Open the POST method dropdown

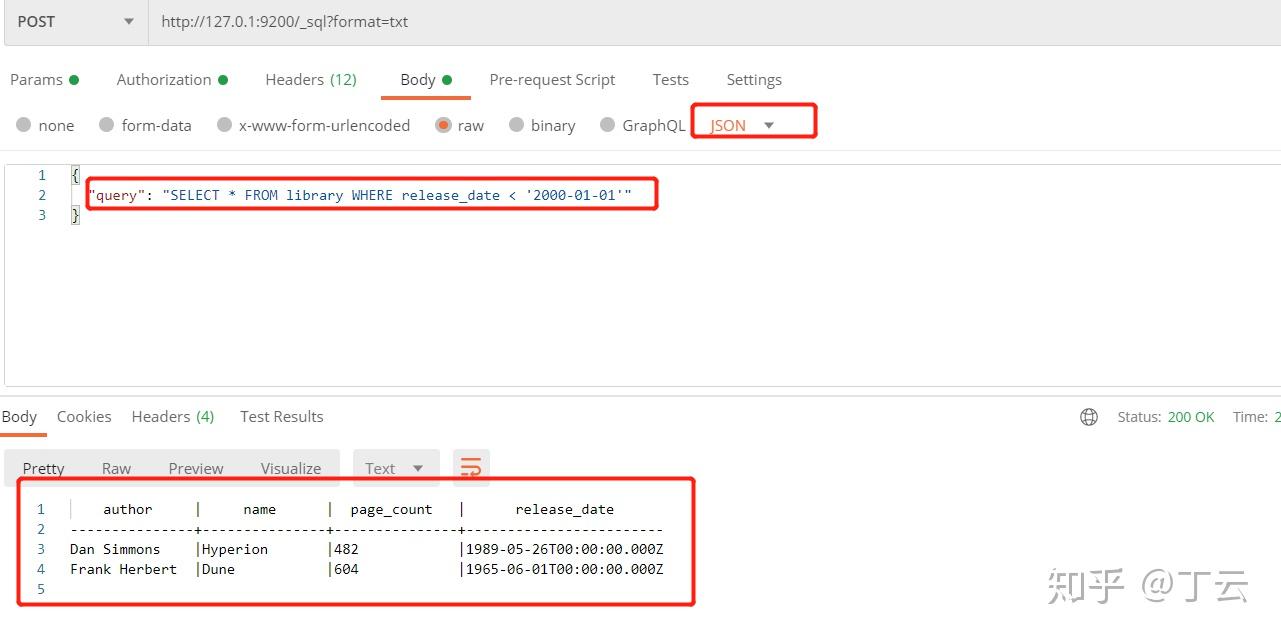click(x=75, y=21)
